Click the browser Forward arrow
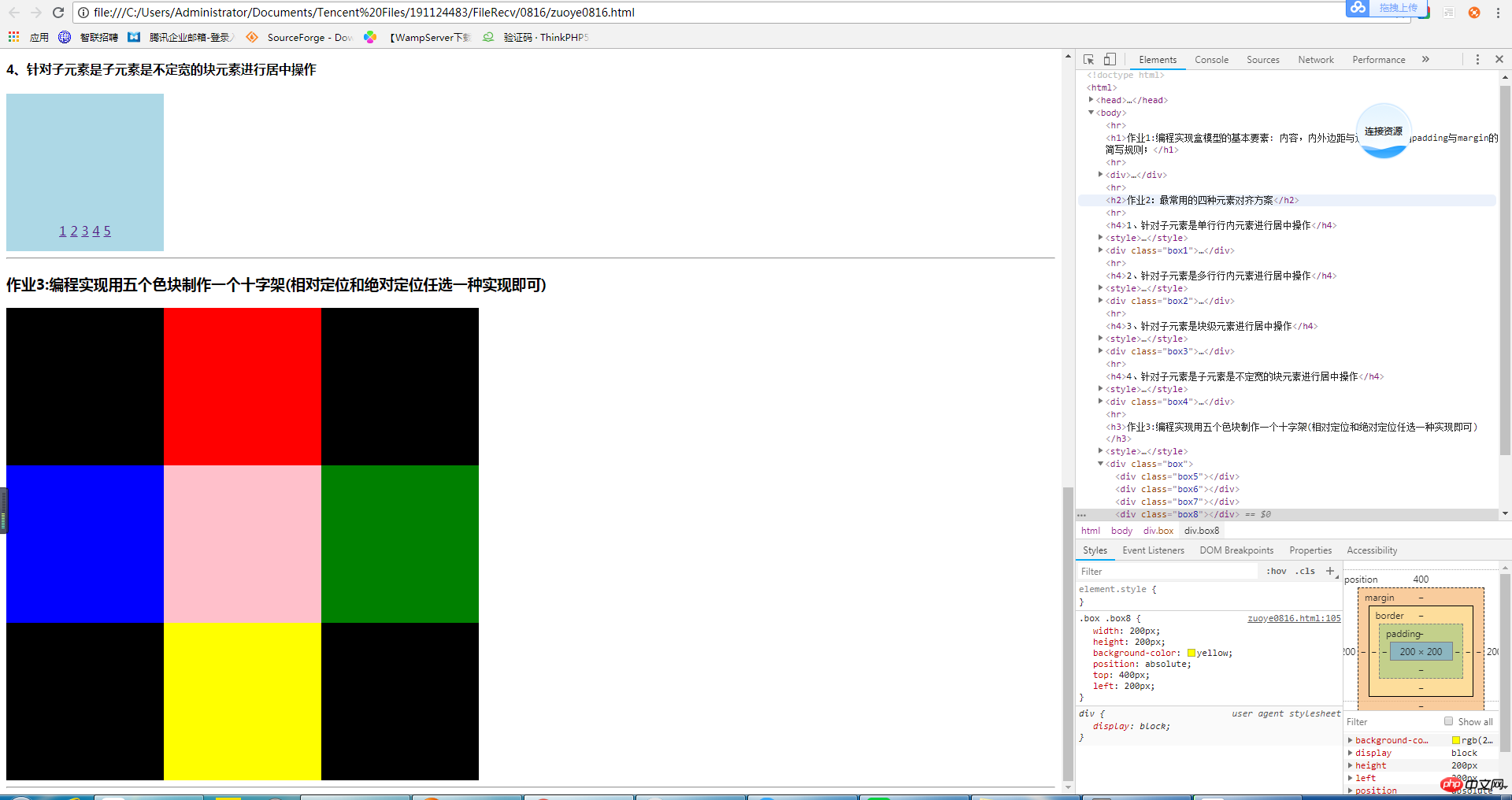The width and height of the screenshot is (1512, 800). click(35, 13)
